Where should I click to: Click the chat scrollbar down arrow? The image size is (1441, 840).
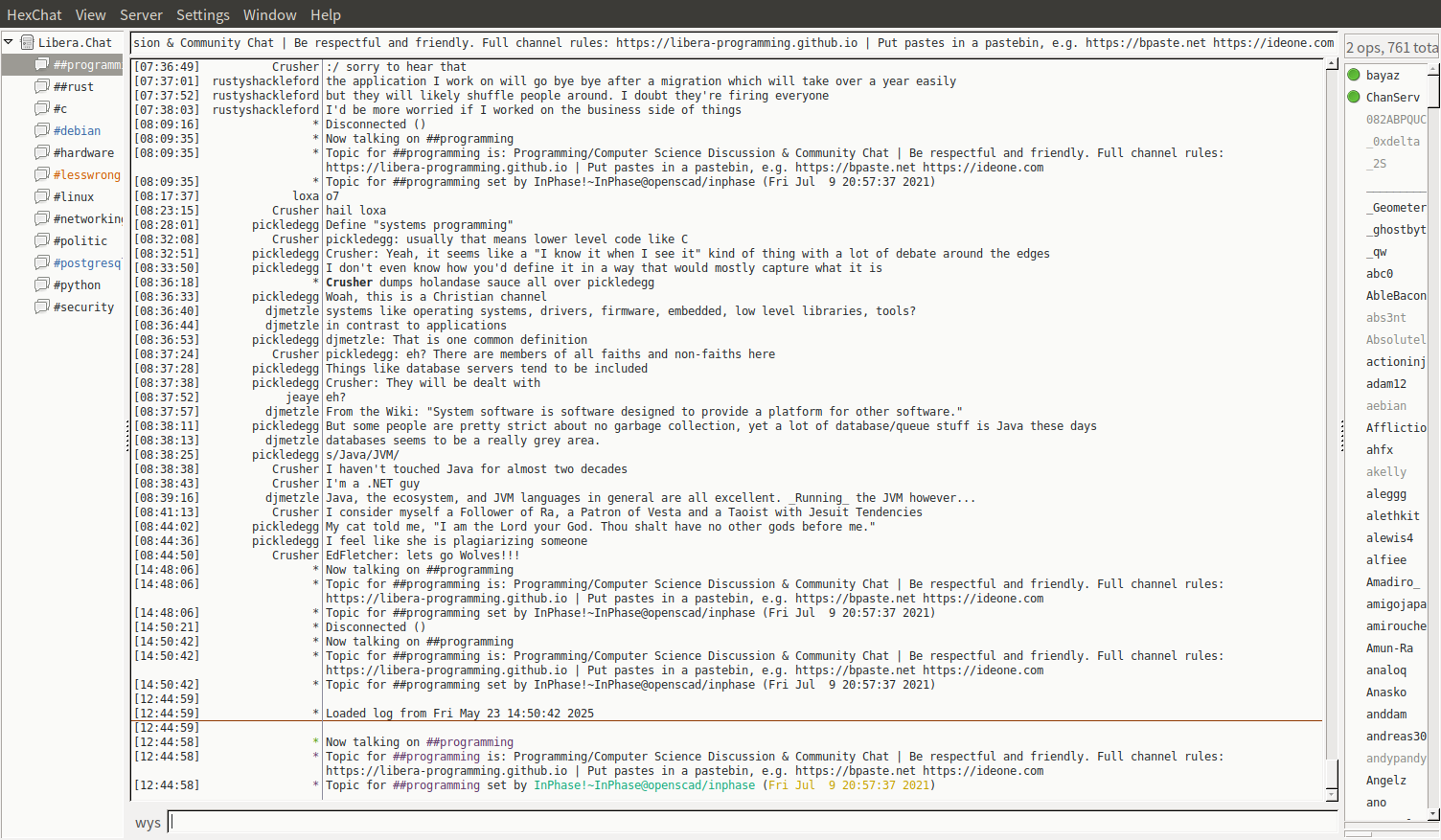click(x=1332, y=795)
